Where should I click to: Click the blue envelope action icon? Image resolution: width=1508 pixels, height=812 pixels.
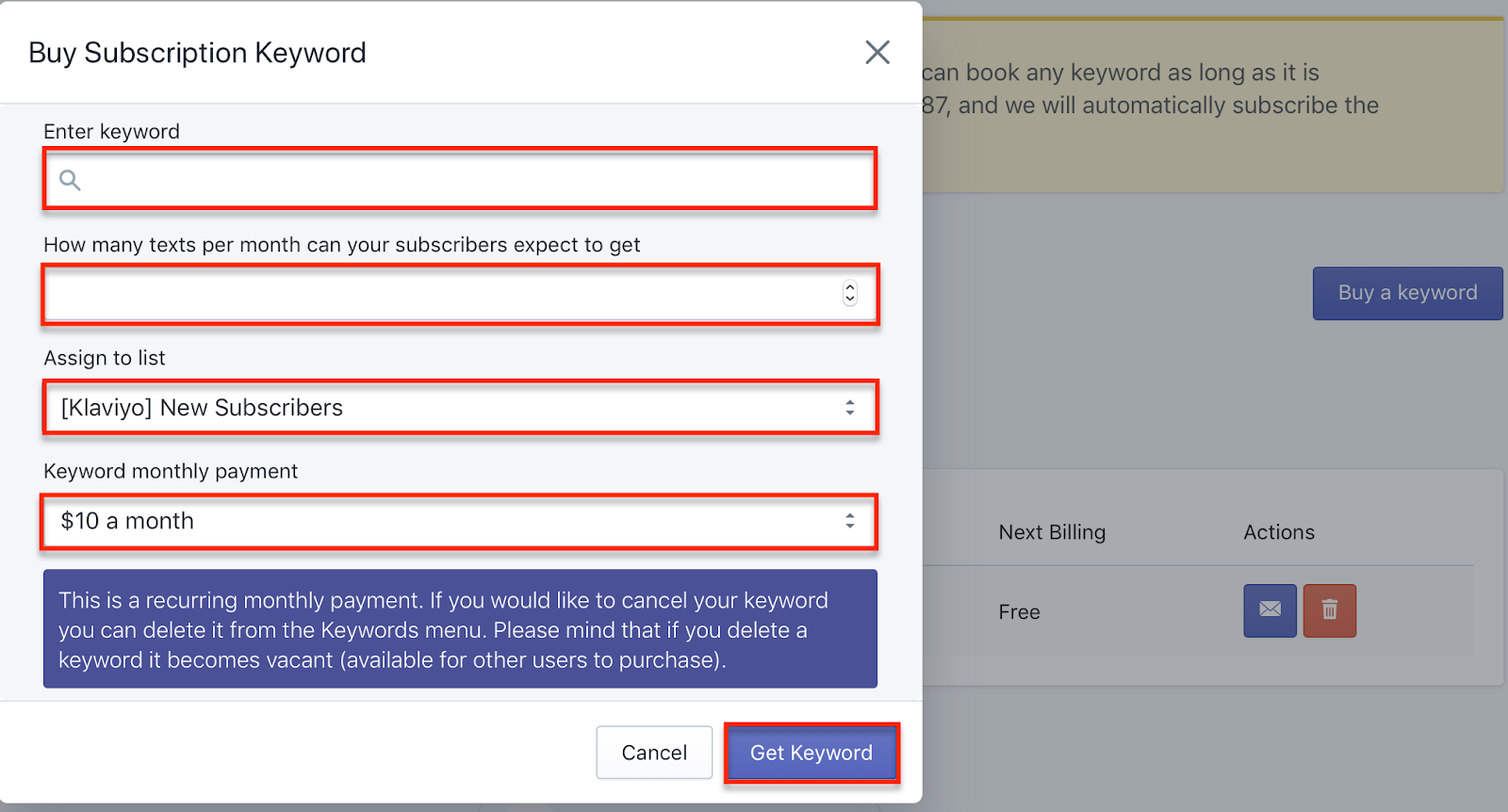coord(1270,610)
